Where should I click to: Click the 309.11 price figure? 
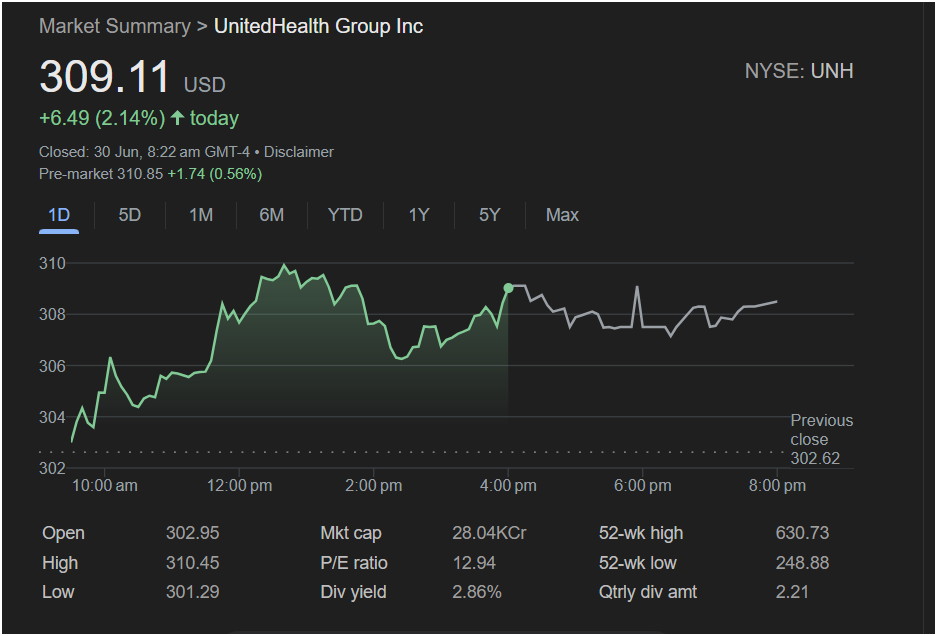point(105,77)
